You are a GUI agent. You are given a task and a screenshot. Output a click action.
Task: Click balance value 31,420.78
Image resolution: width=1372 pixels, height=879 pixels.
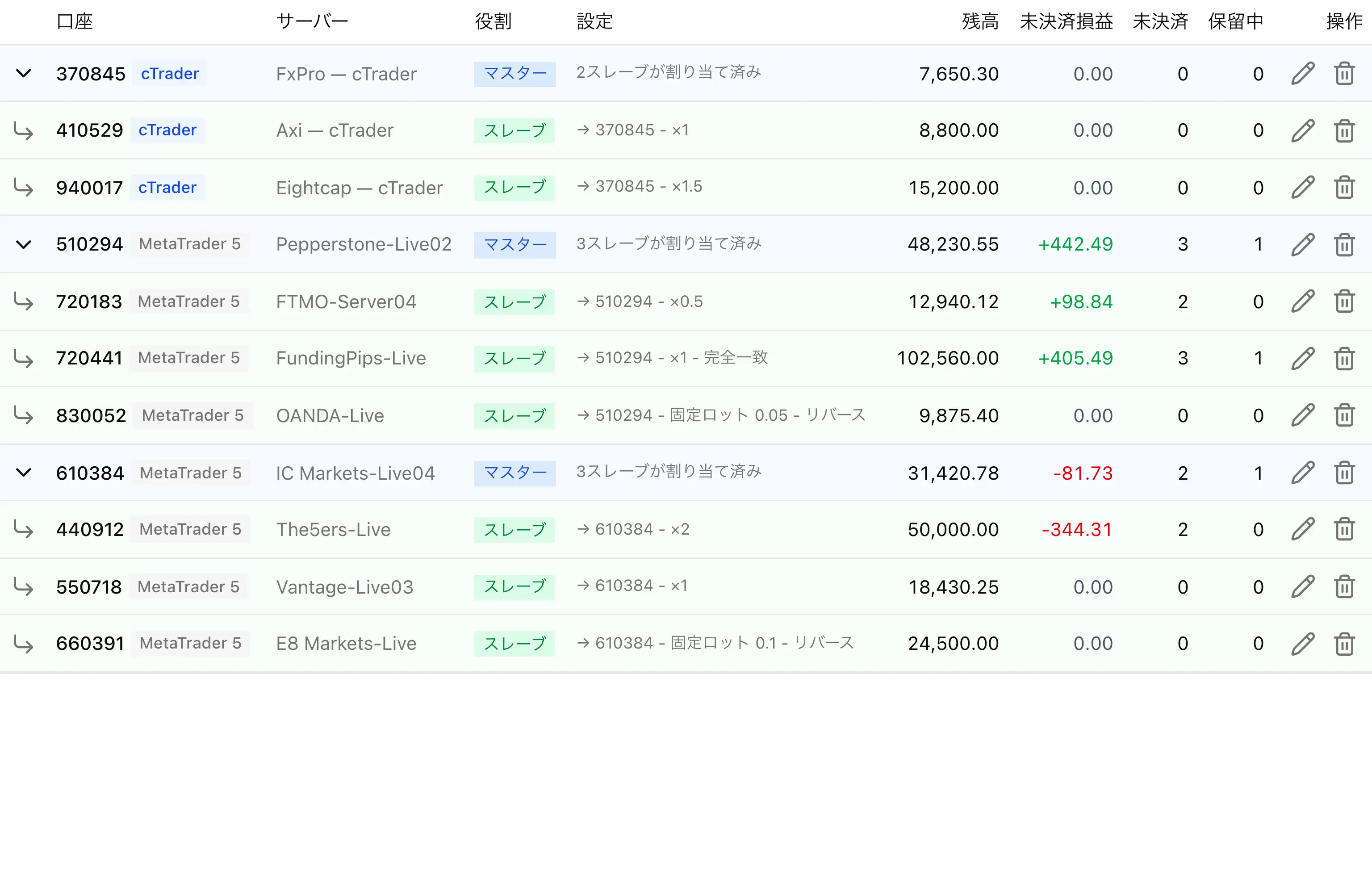[x=953, y=473]
